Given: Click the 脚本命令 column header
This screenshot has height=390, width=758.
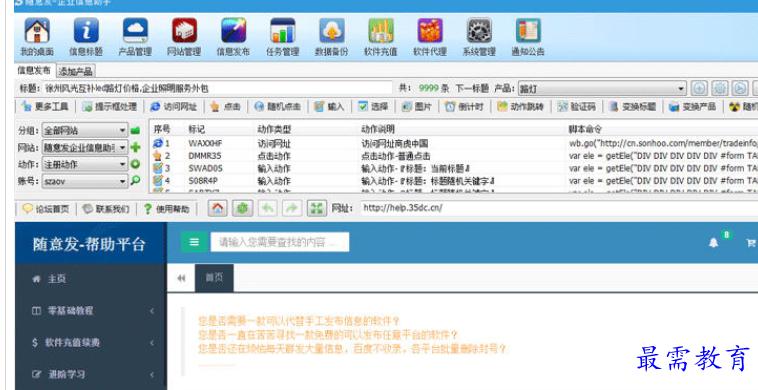Looking at the screenshot, I should 585,130.
